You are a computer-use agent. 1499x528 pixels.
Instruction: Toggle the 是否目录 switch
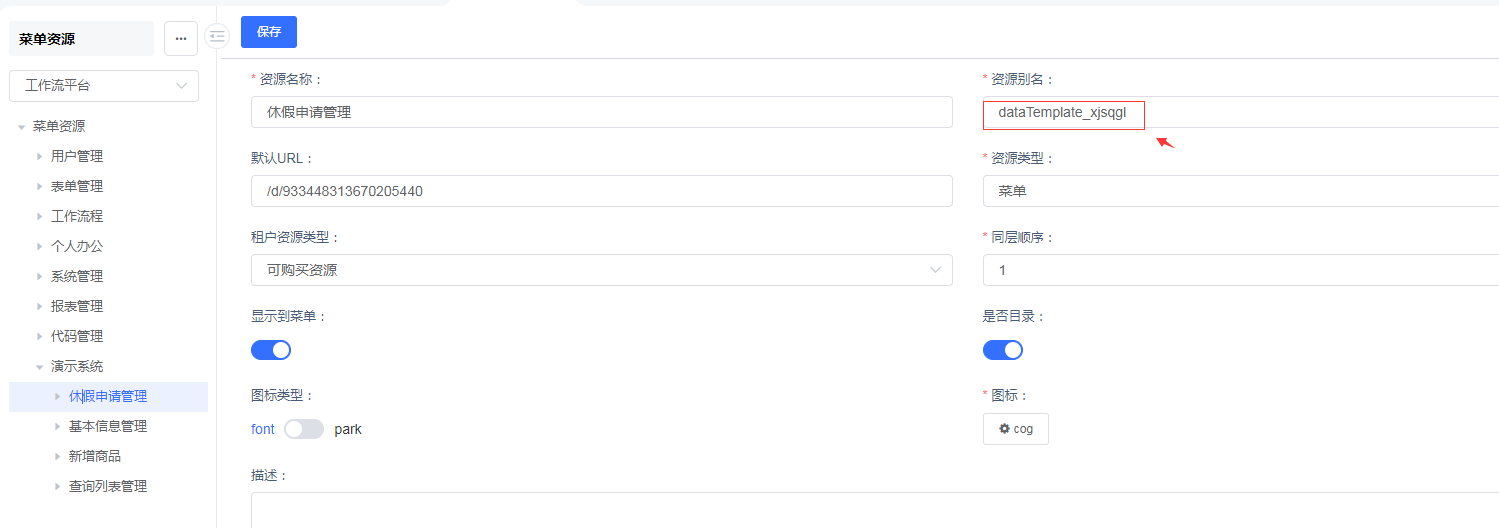[1003, 350]
